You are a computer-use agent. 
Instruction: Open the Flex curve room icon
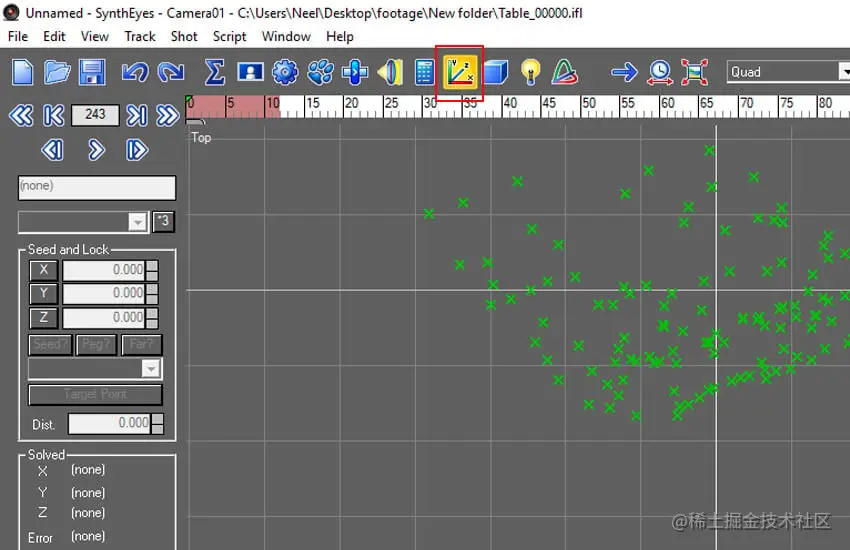(565, 72)
